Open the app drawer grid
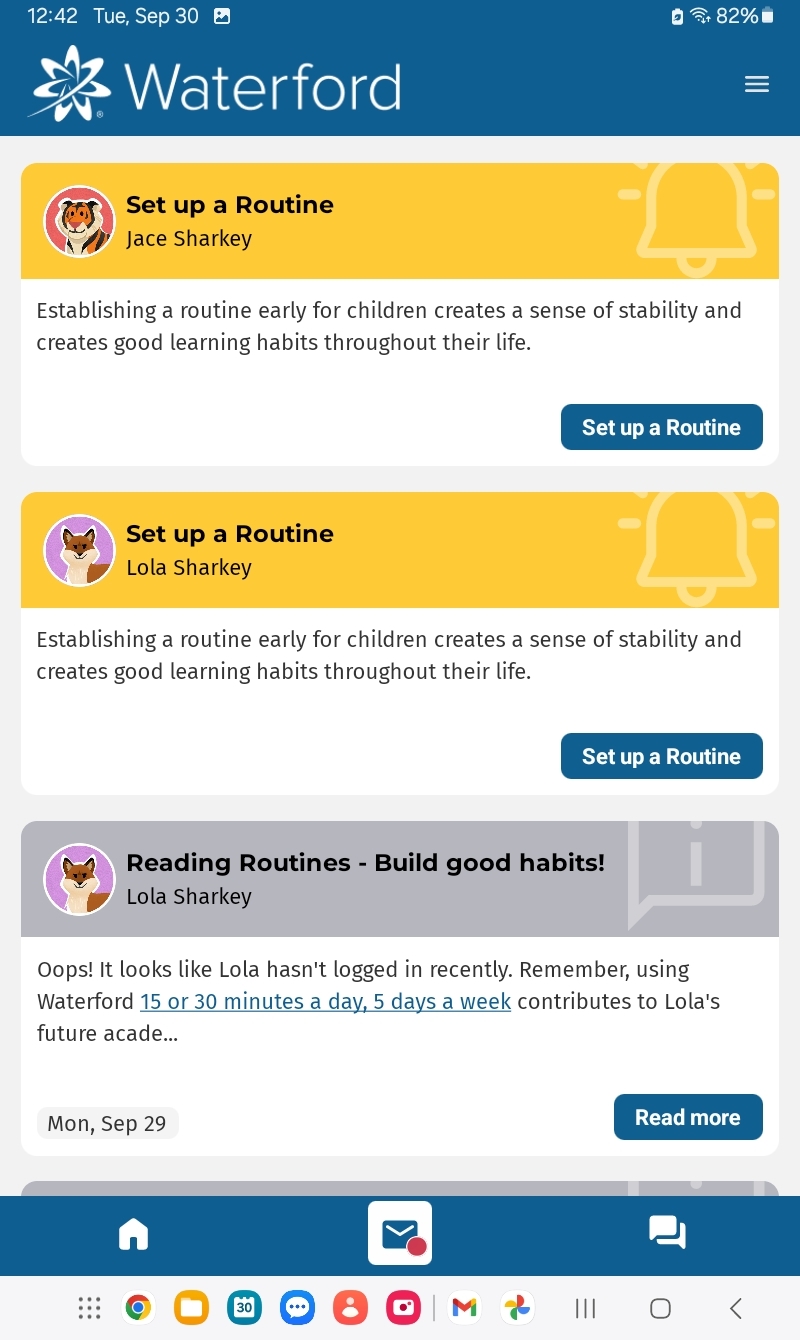Screen dimensions: 800x1340 (89, 1307)
